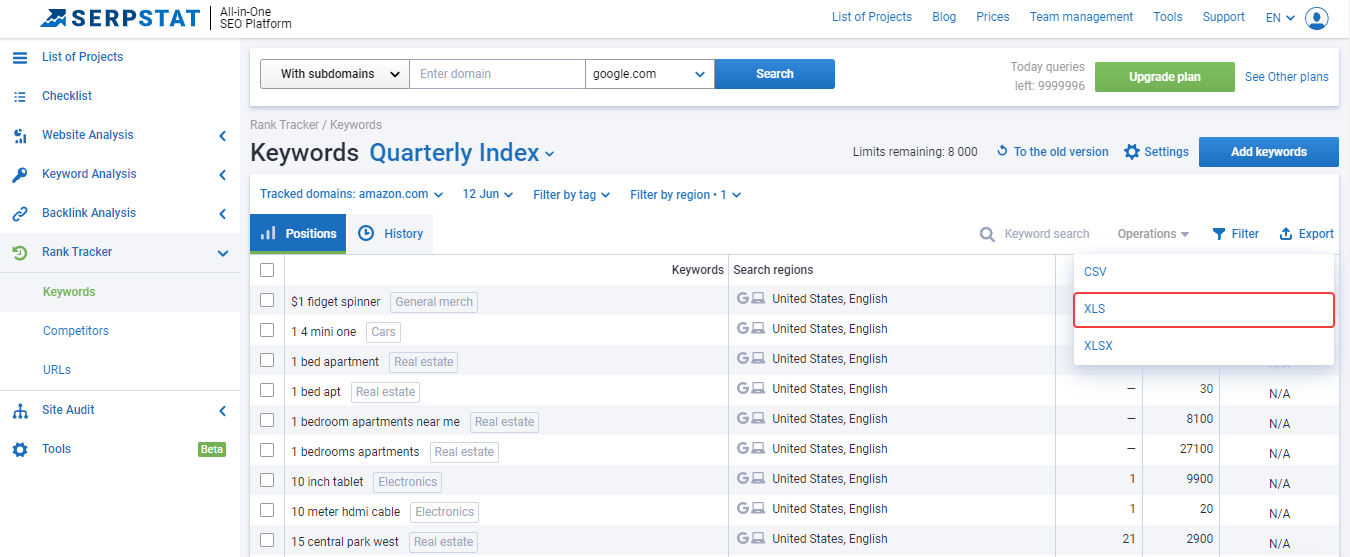Click the History clock icon

coord(366,233)
